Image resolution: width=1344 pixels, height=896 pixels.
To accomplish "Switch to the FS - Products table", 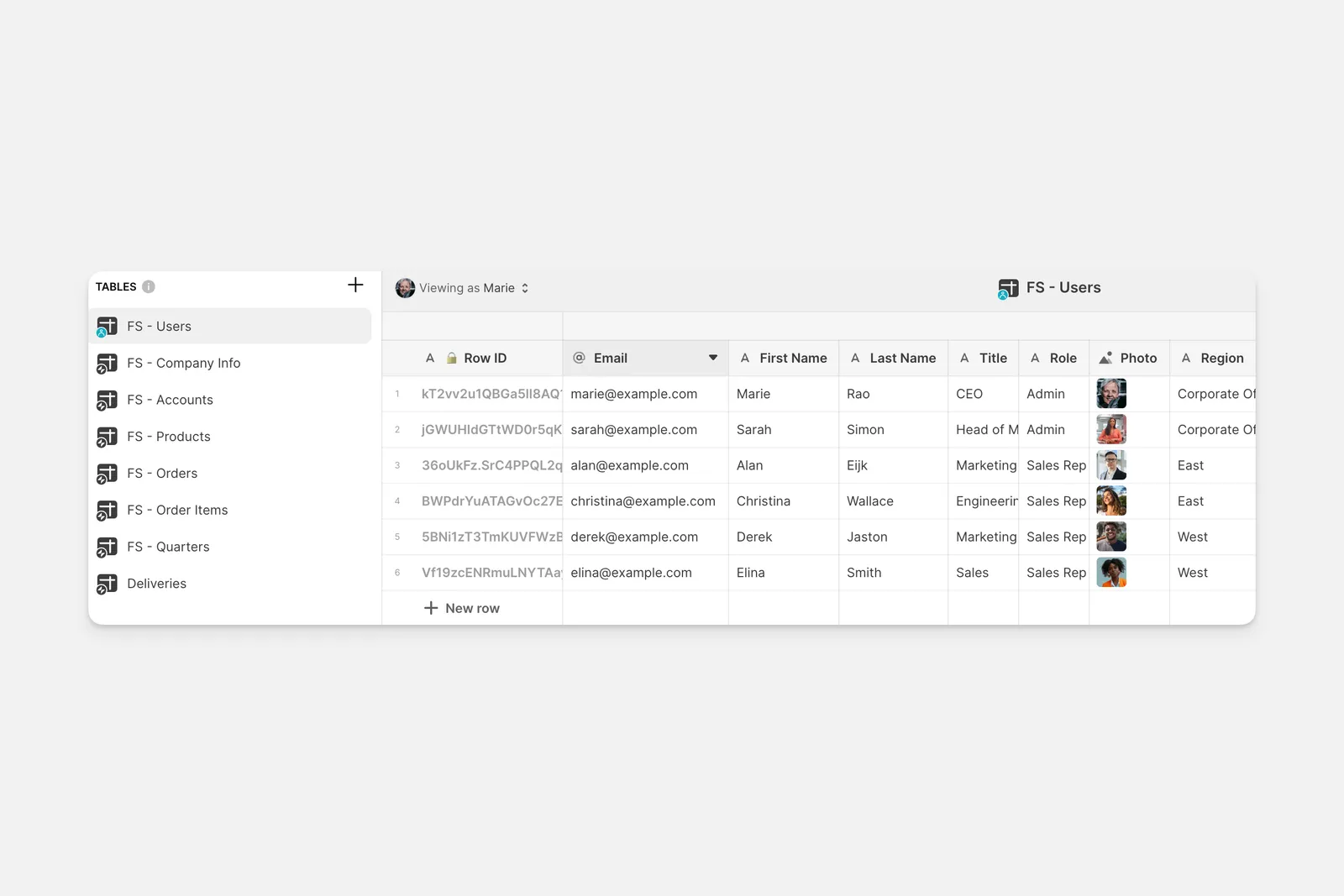I will [x=230, y=437].
